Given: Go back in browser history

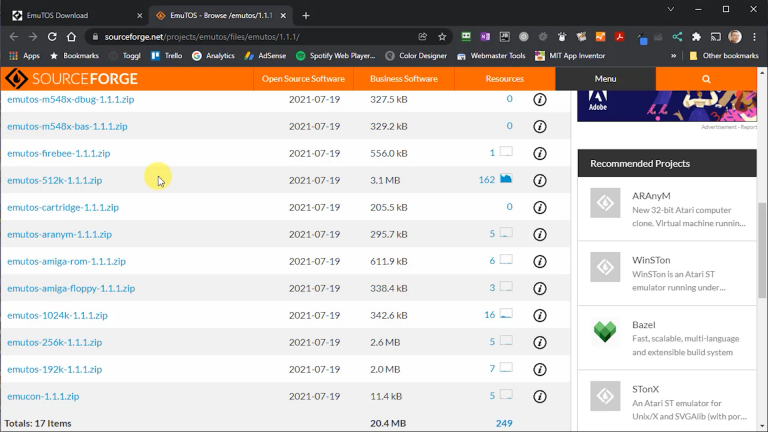Looking at the screenshot, I should point(14,37).
